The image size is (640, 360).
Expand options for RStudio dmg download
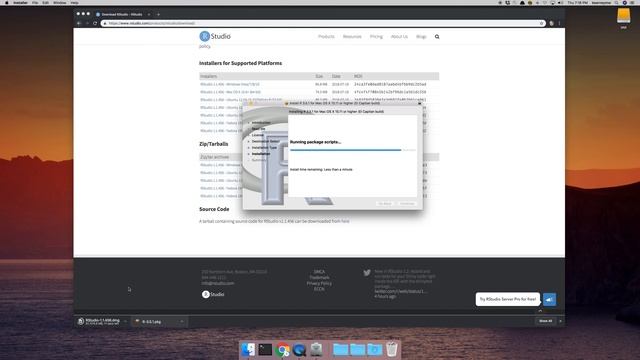[125, 322]
